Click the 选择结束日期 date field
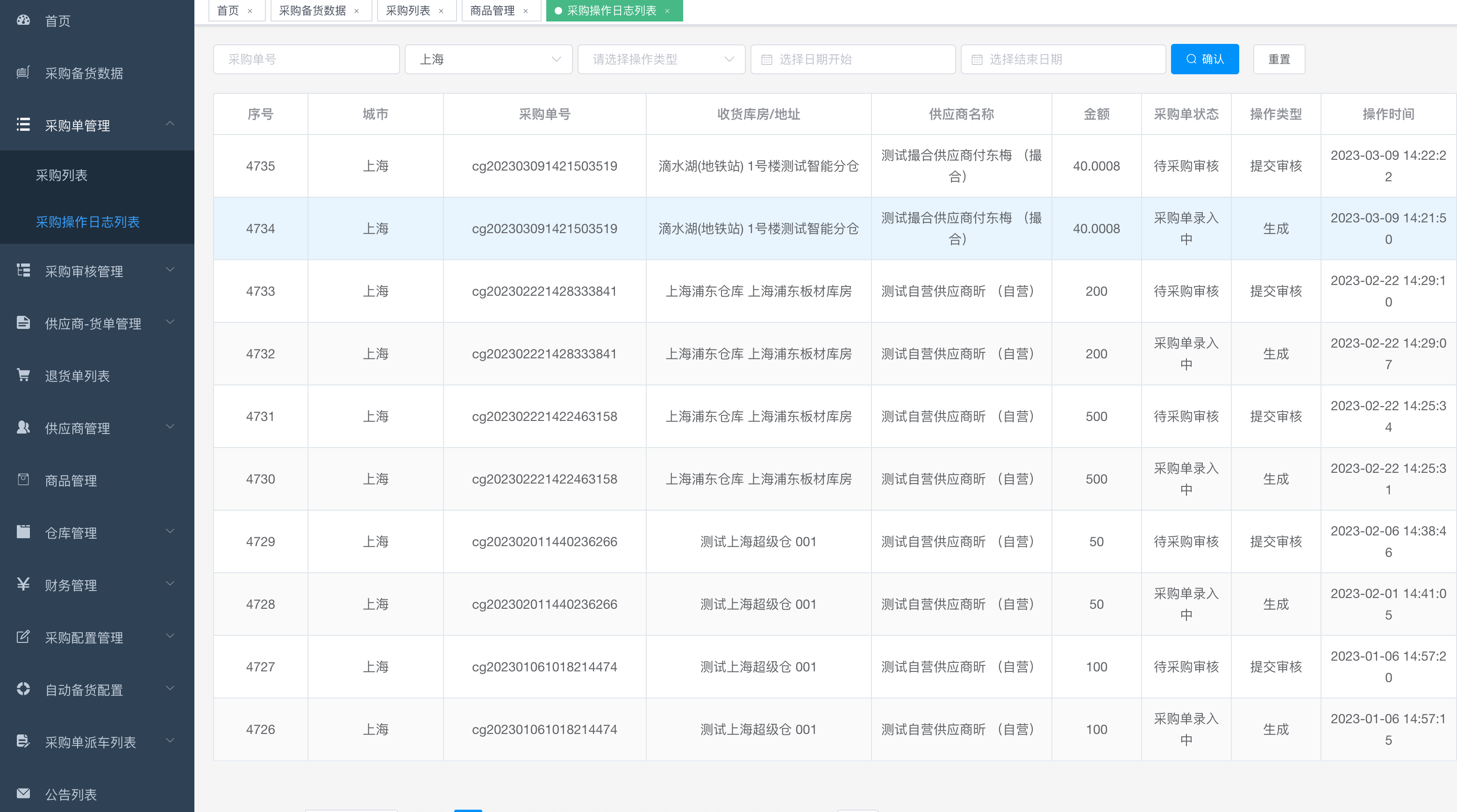This screenshot has height=812, width=1457. click(x=1063, y=59)
